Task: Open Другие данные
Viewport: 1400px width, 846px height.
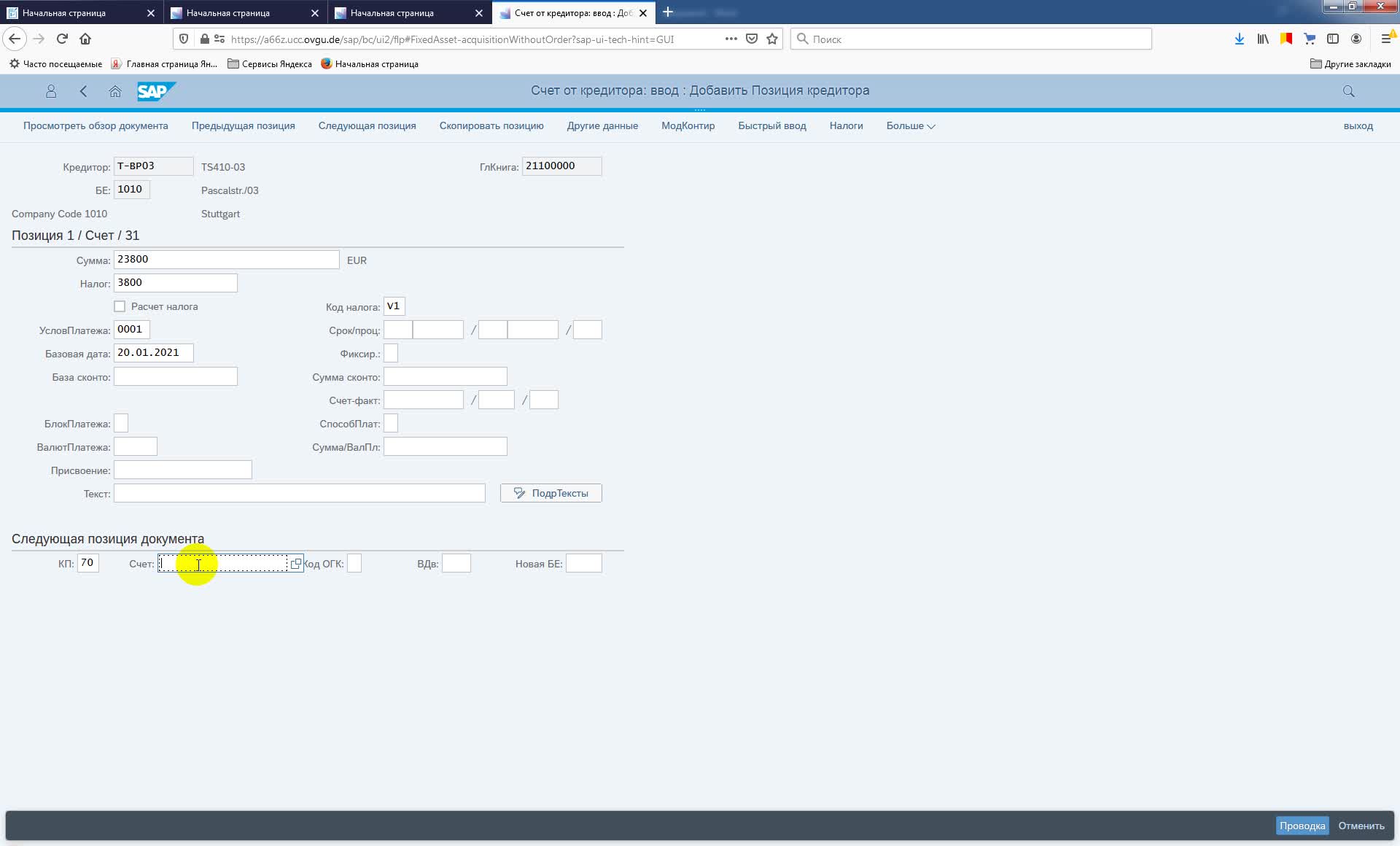Action: (602, 125)
